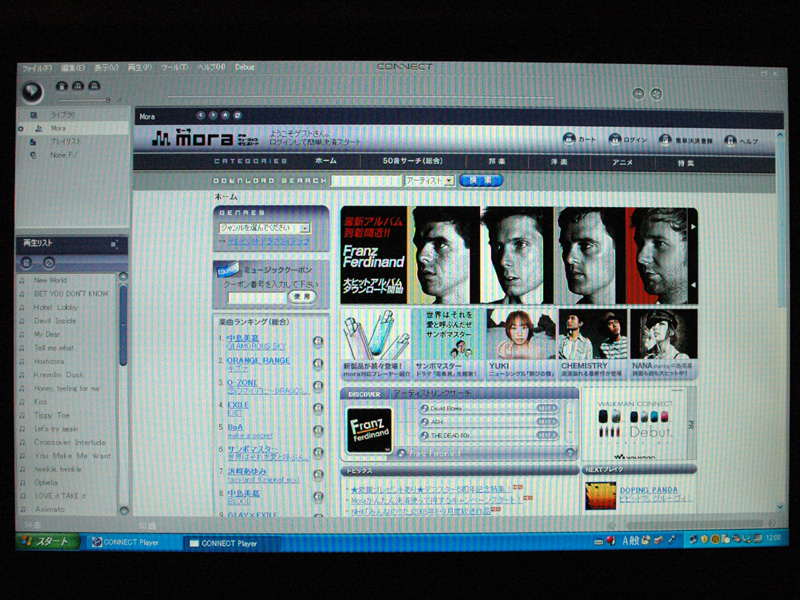Open the 再生(P) menu

point(139,67)
